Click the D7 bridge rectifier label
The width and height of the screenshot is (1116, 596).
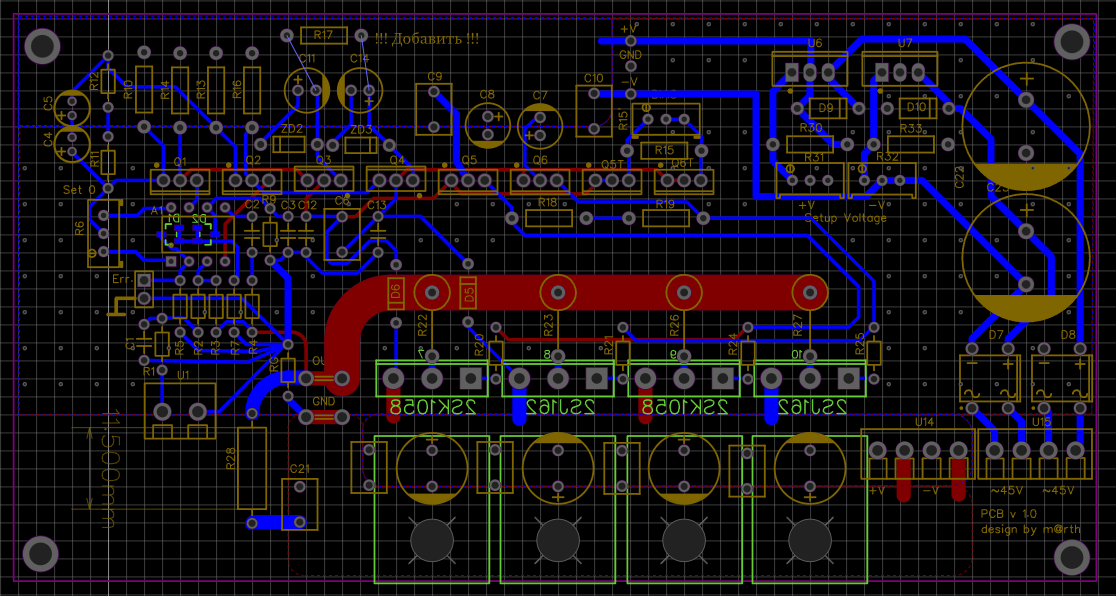[996, 334]
